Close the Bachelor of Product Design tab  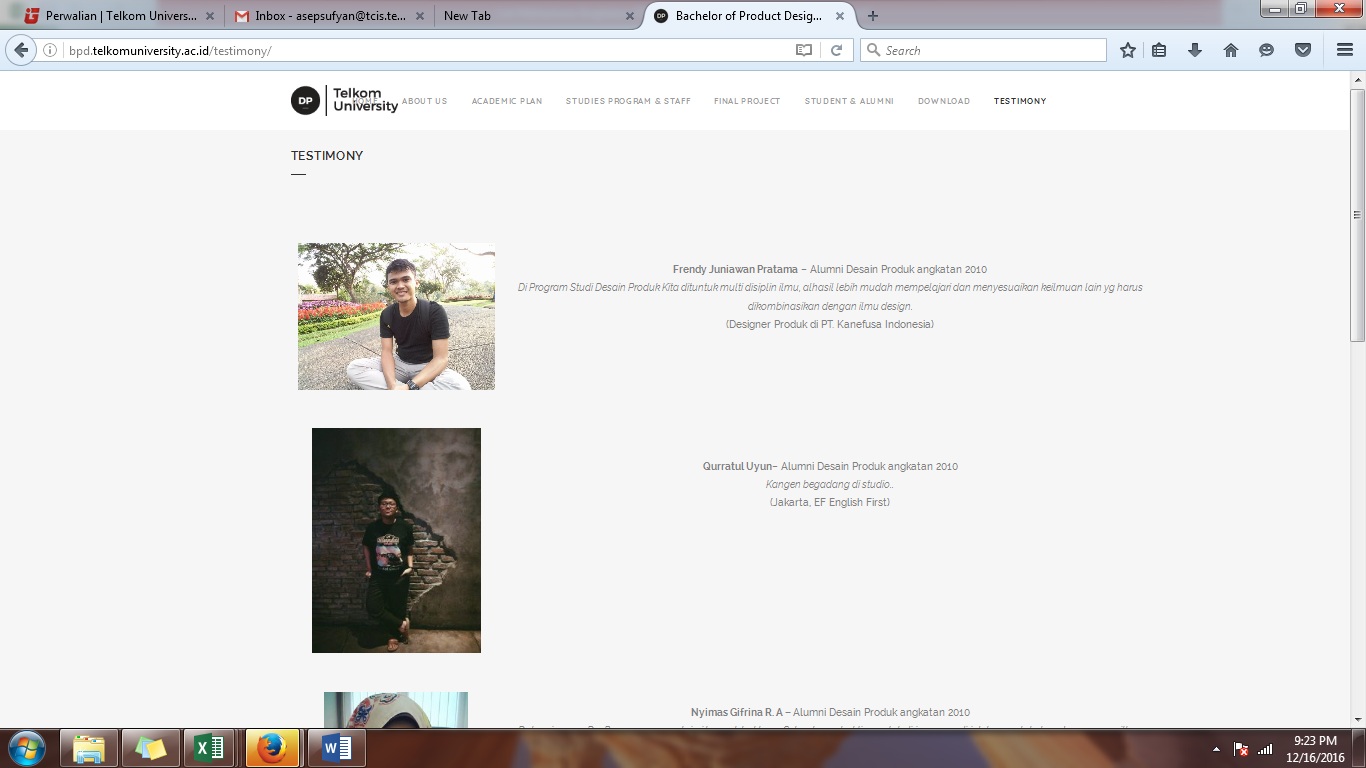840,16
